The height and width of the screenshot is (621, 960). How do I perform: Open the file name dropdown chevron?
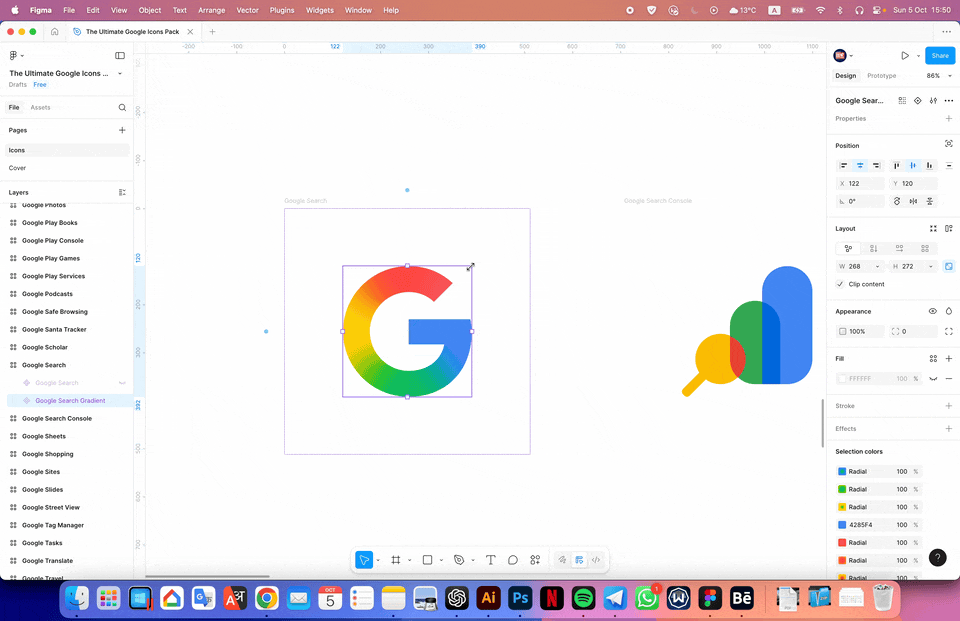point(120,73)
